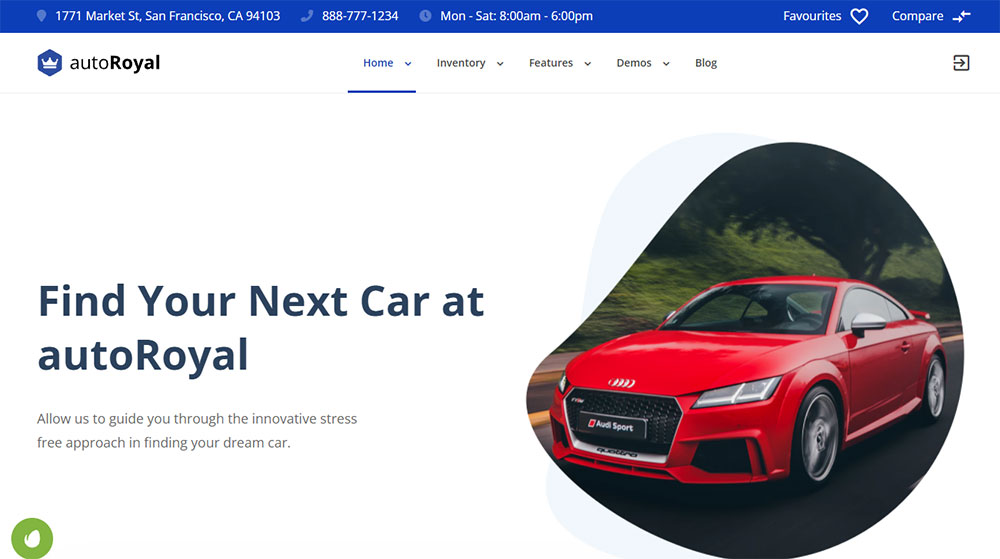Image resolution: width=1000 pixels, height=559 pixels.
Task: Click the Home navigation item
Action: click(x=378, y=62)
